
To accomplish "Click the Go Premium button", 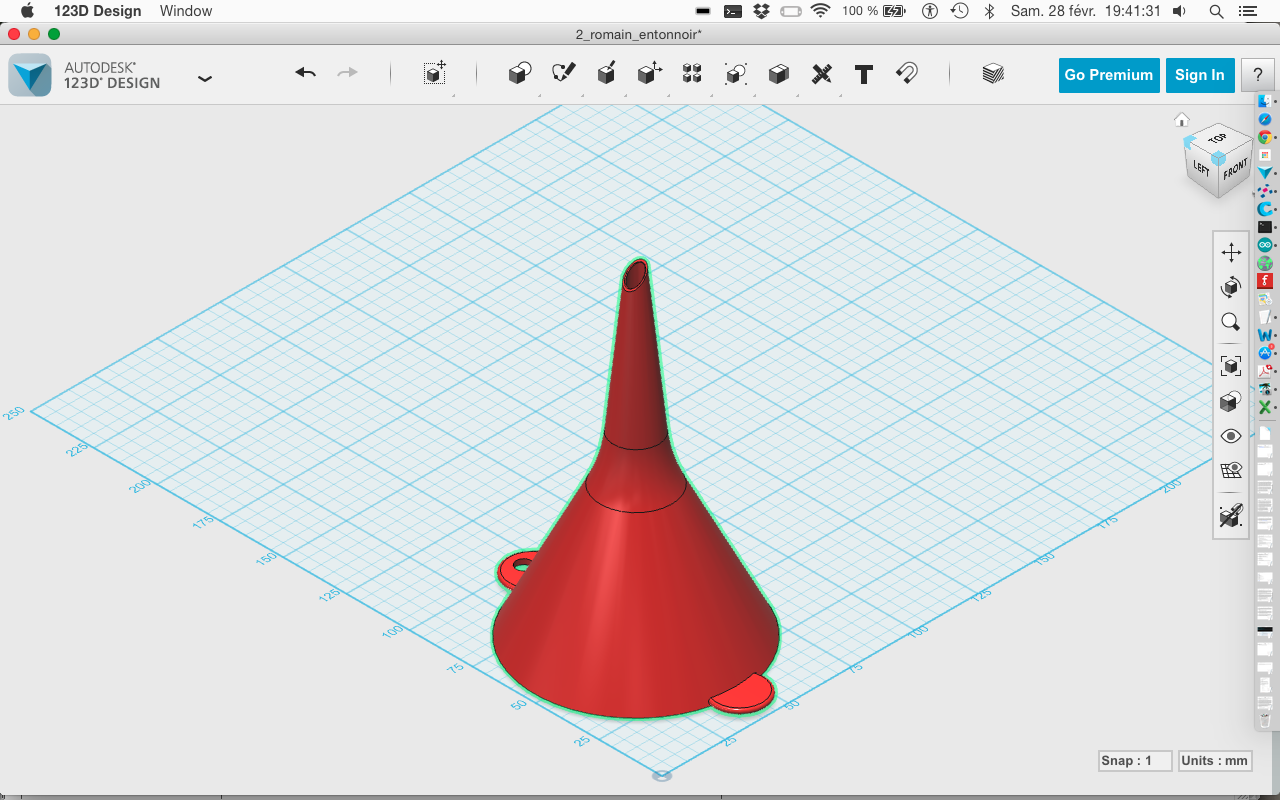I will coord(1108,75).
